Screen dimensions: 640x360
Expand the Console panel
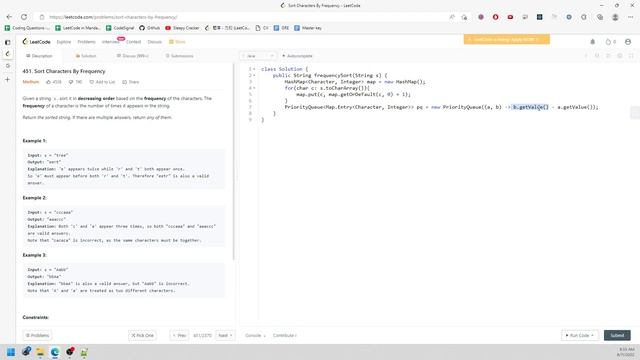[255, 336]
